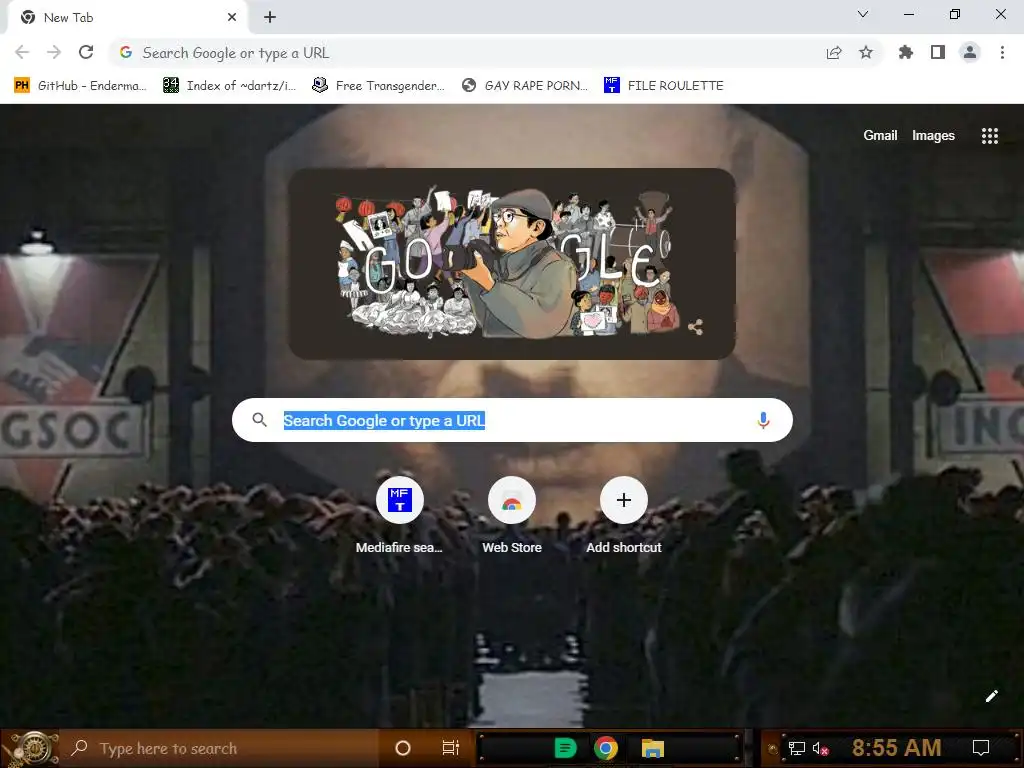Open the Web Store shortcut
The height and width of the screenshot is (768, 1024).
(512, 516)
